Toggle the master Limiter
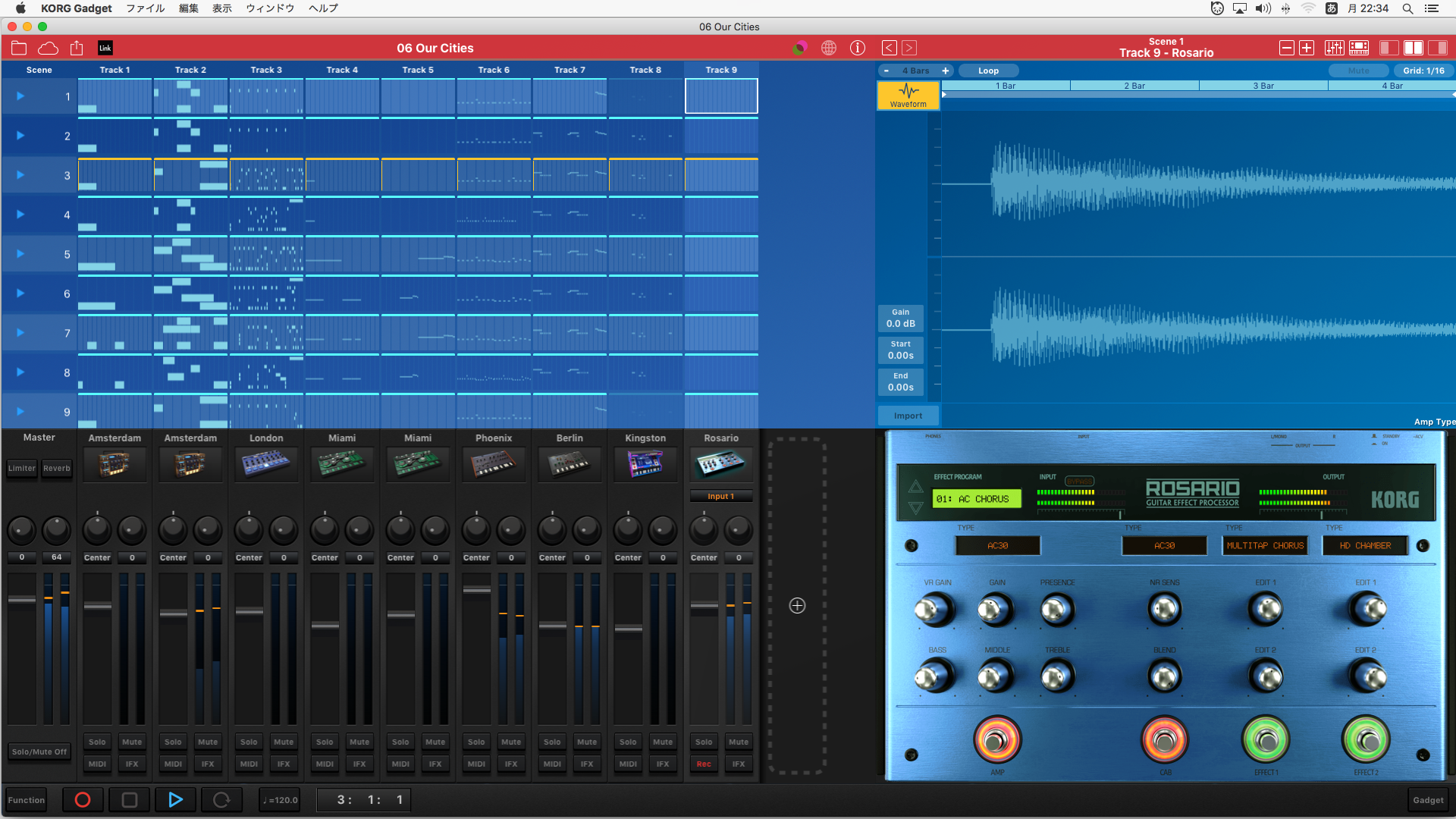This screenshot has height=819, width=1456. pos(22,468)
